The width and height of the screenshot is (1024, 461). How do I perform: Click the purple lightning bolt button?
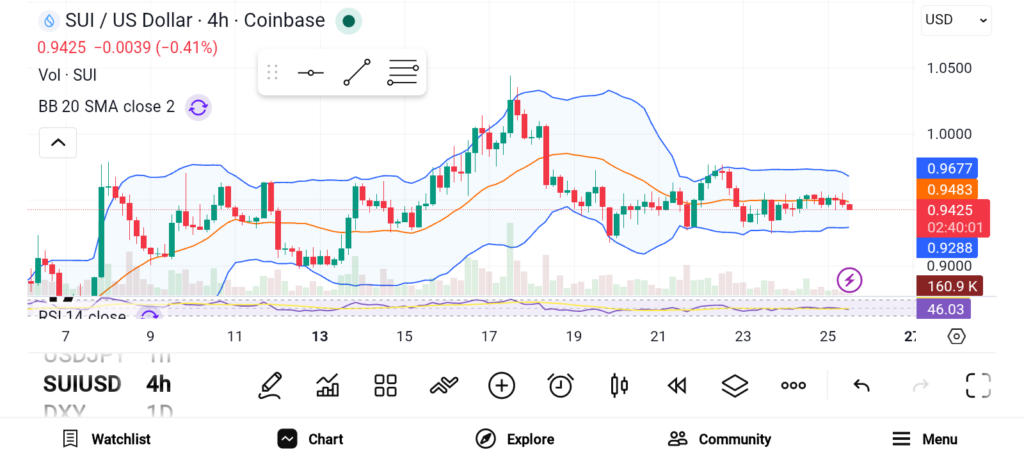pos(850,280)
